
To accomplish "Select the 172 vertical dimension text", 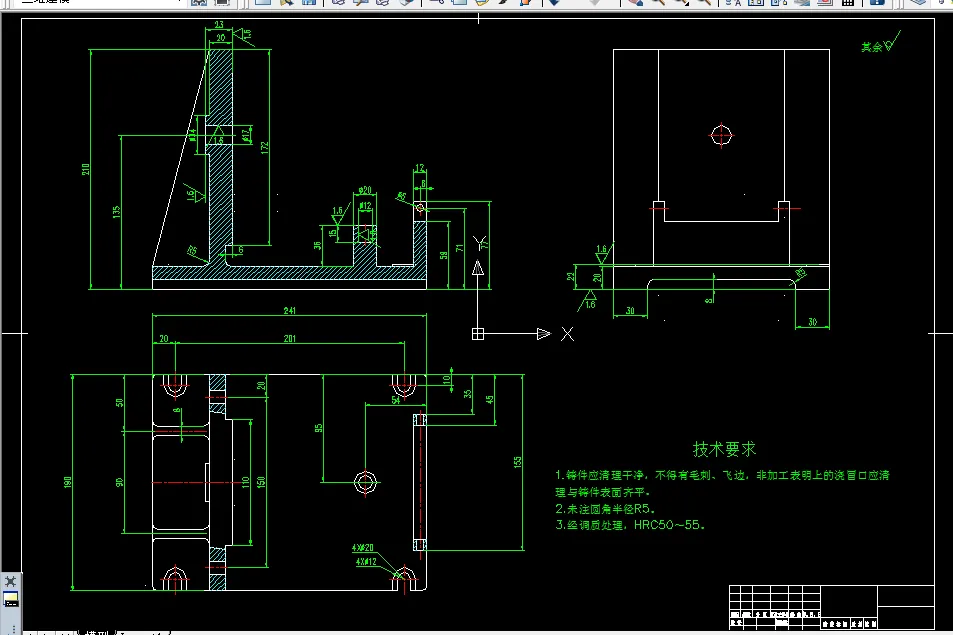I will point(264,148).
